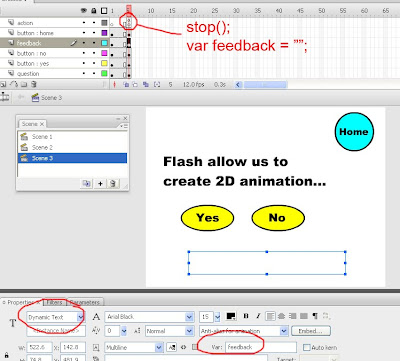Toggle the width-height constrain lock icon
Screen dimensions: 400x361
coord(6,355)
